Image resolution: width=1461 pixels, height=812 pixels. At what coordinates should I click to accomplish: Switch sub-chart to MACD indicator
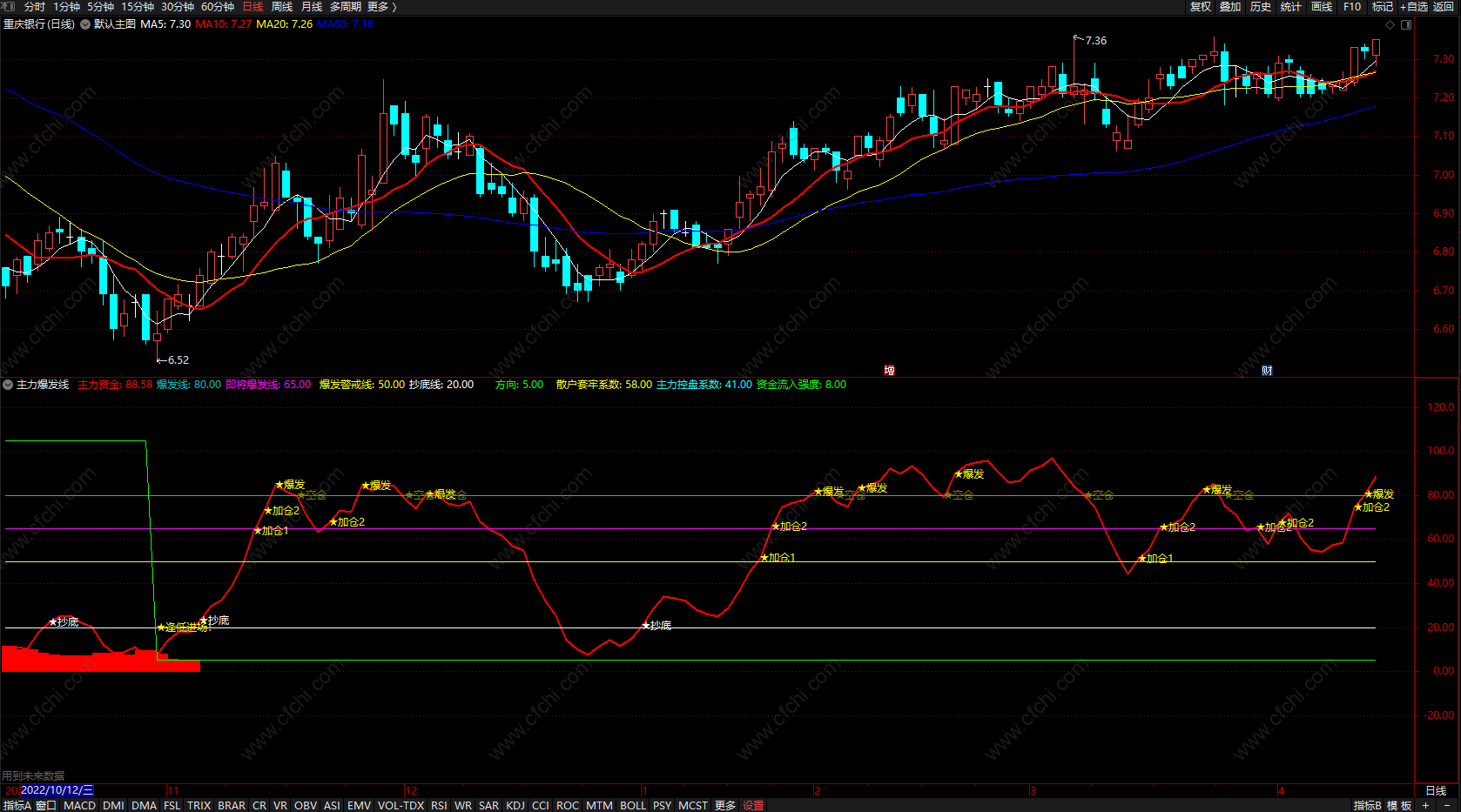(x=80, y=806)
